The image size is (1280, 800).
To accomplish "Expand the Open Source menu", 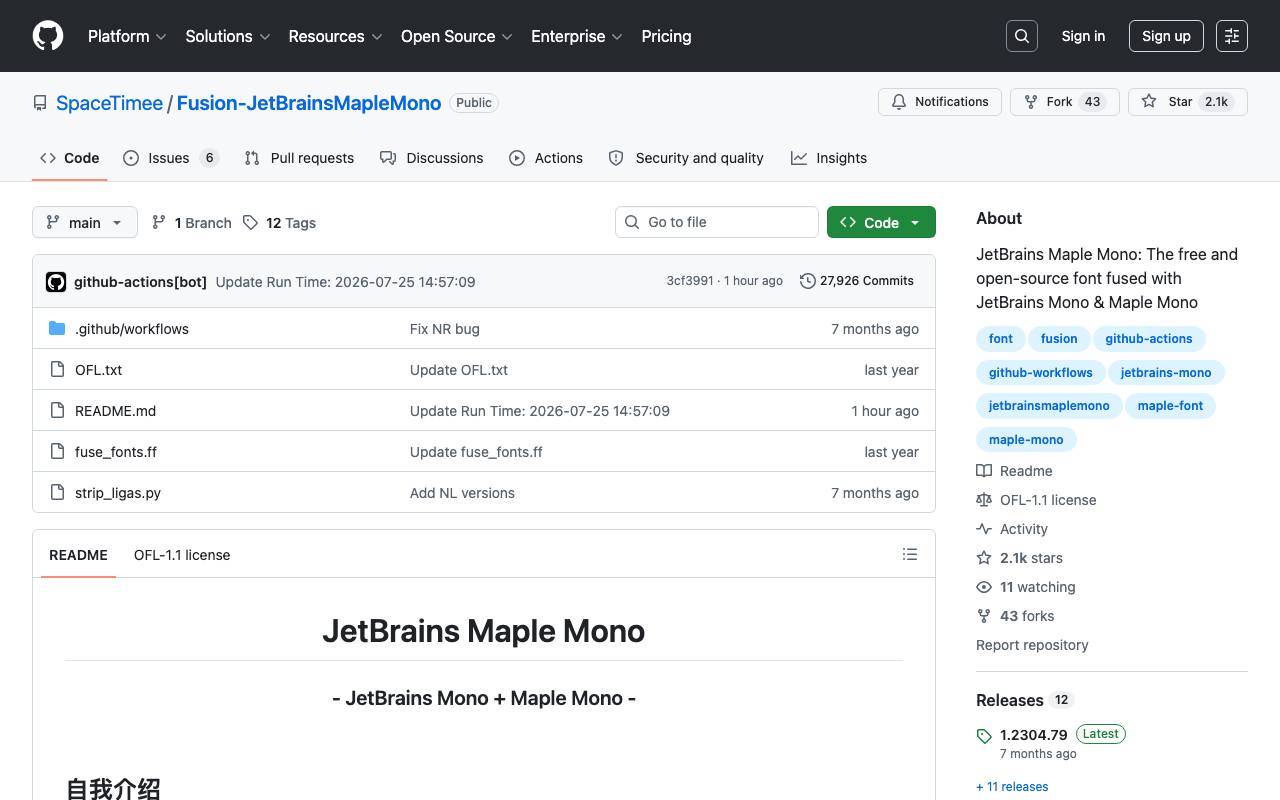I will point(457,36).
